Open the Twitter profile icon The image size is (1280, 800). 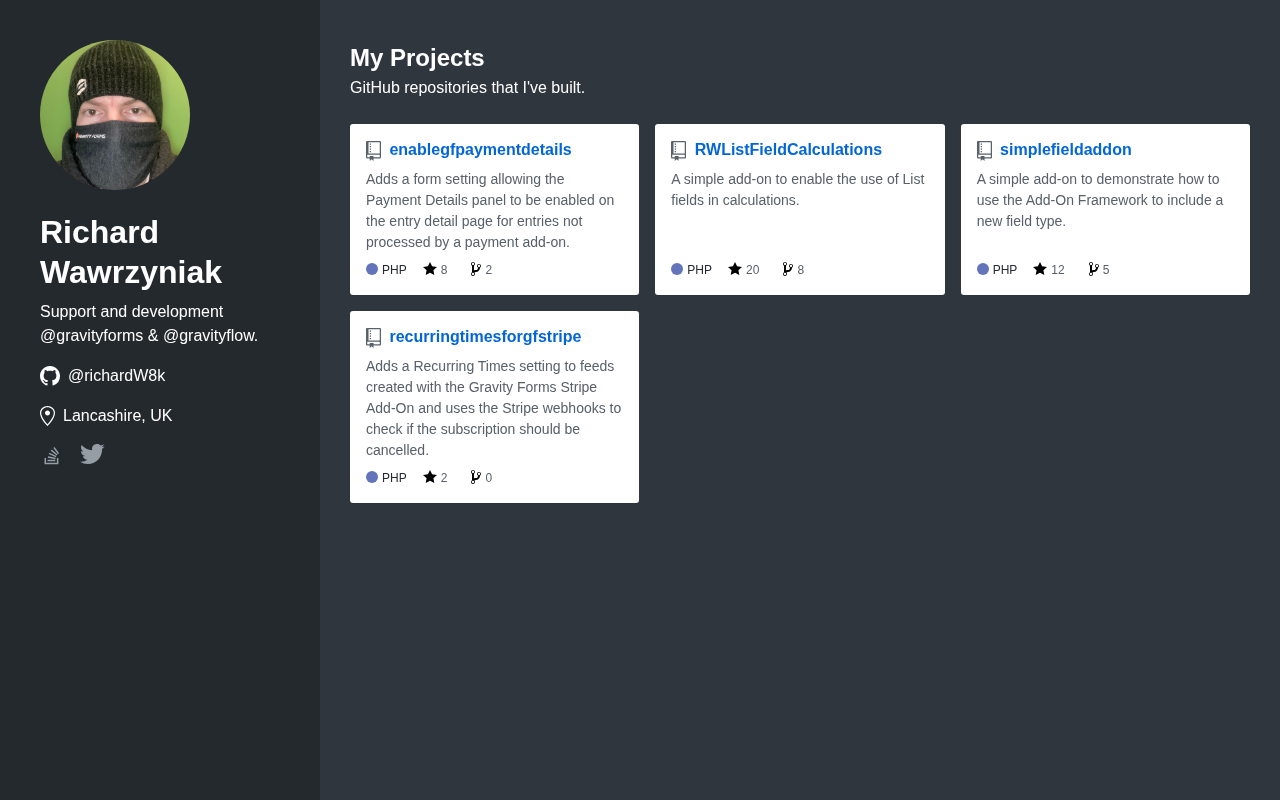(x=92, y=454)
